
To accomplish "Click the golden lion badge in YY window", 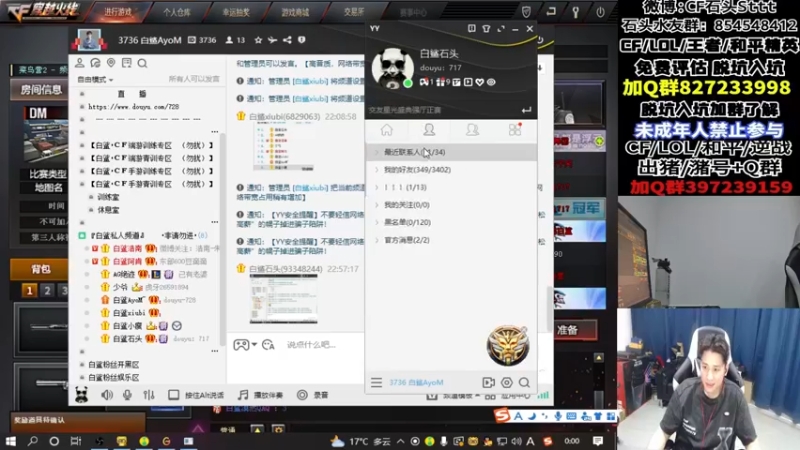I will click(508, 345).
